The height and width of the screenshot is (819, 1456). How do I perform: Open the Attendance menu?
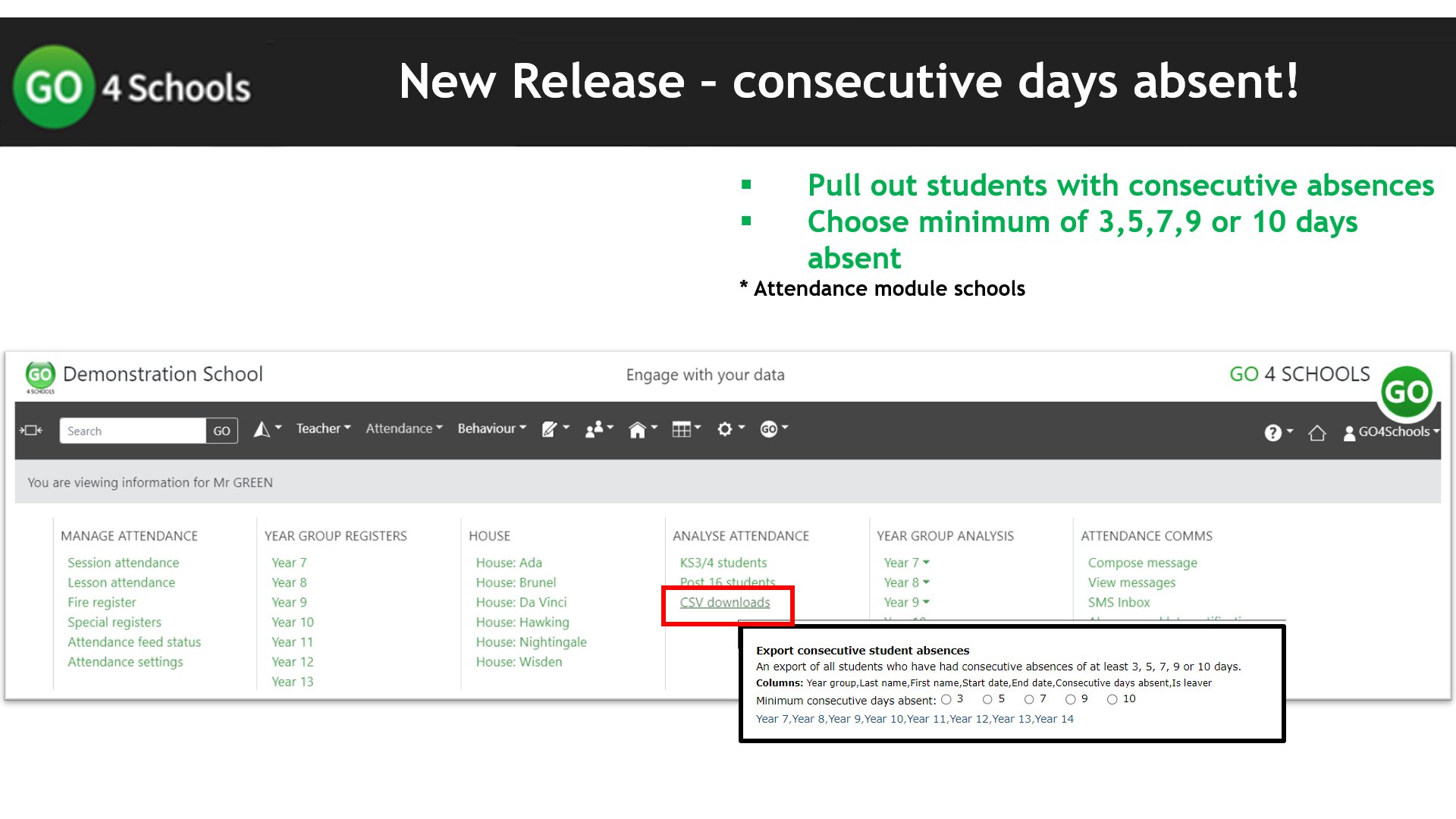pos(404,428)
